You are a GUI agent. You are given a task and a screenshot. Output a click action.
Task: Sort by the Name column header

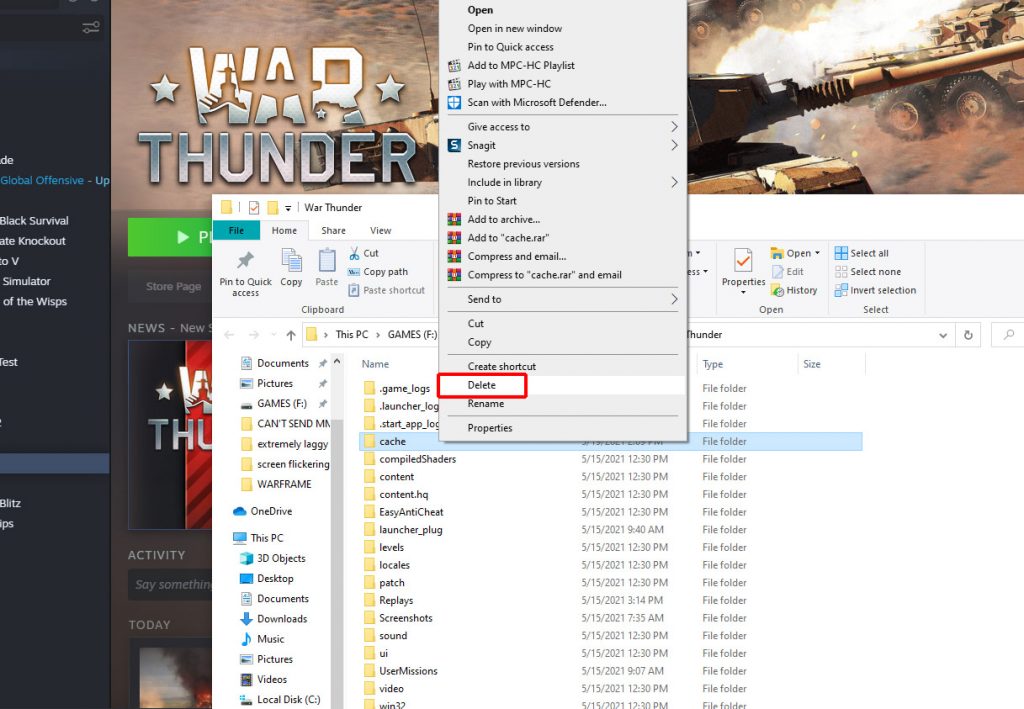click(376, 364)
